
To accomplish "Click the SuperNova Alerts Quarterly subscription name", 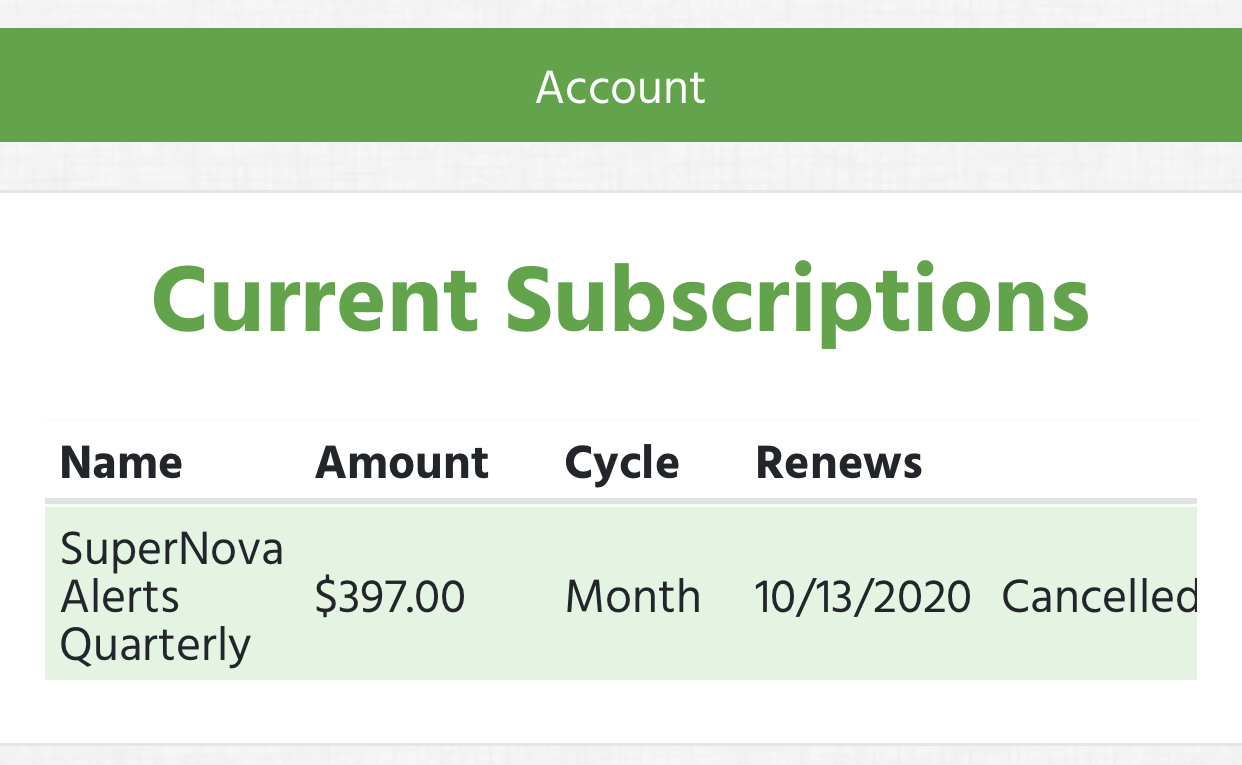I will coord(171,596).
